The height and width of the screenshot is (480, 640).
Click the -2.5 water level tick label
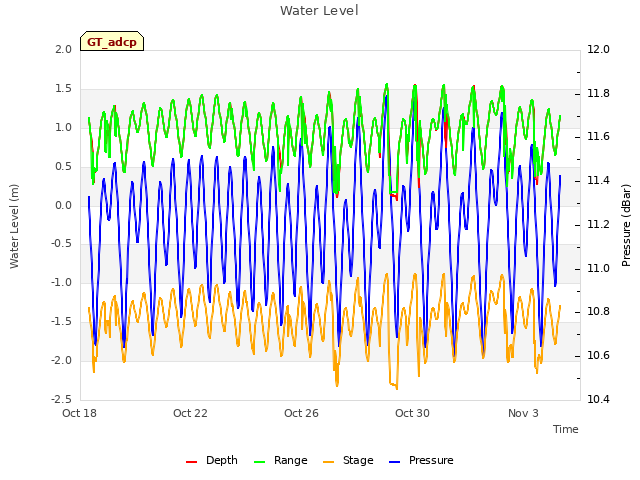pos(61,399)
